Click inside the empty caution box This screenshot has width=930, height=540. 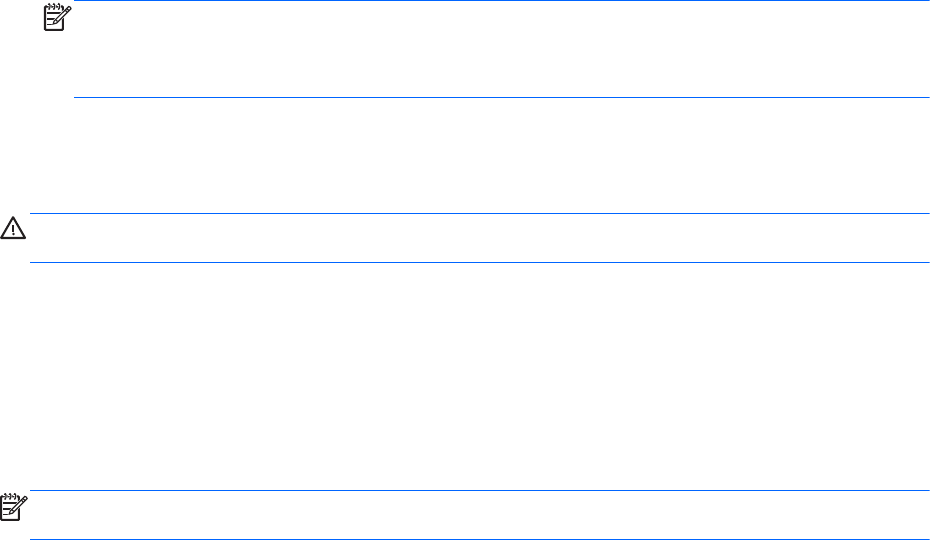pos(480,238)
